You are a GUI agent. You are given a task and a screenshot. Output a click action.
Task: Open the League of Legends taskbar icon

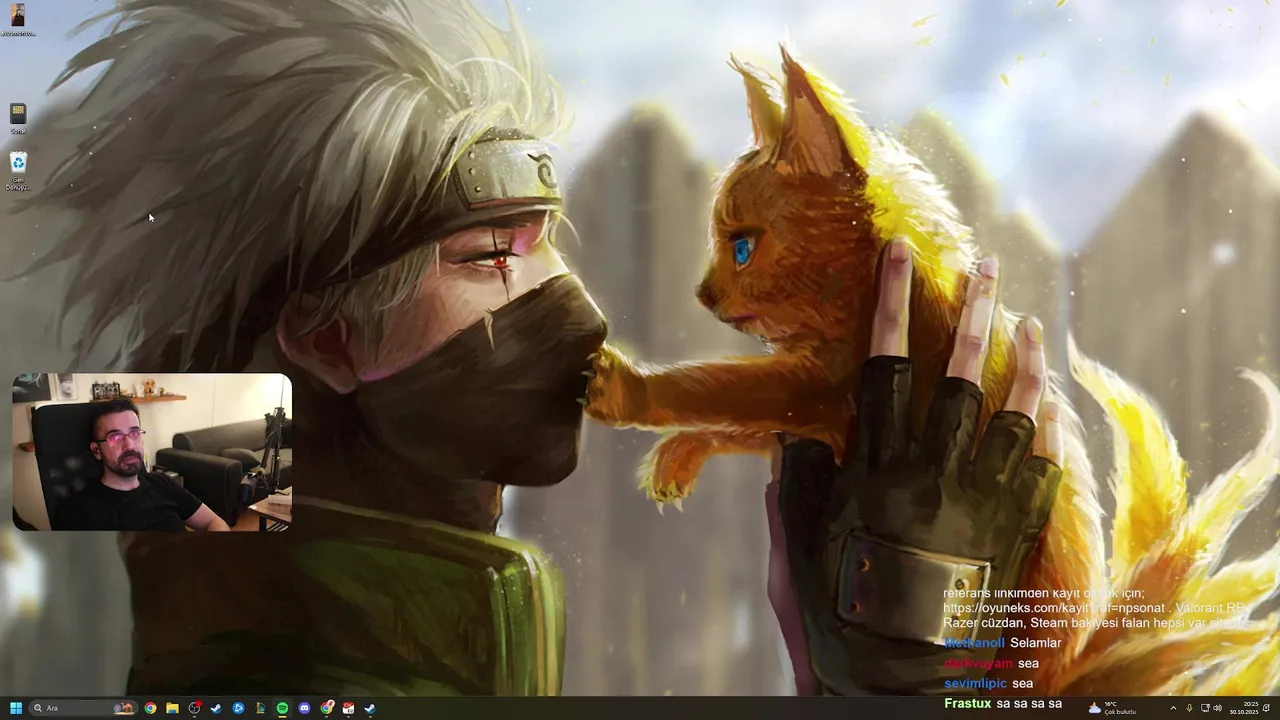(260, 708)
